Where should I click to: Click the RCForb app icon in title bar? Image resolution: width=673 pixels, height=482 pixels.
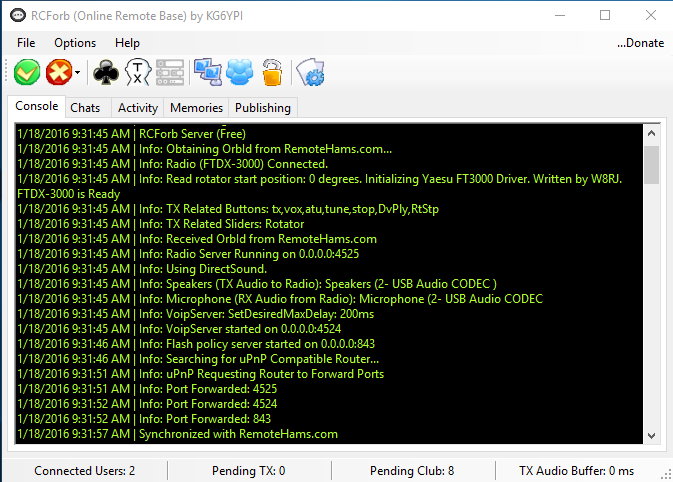point(18,15)
